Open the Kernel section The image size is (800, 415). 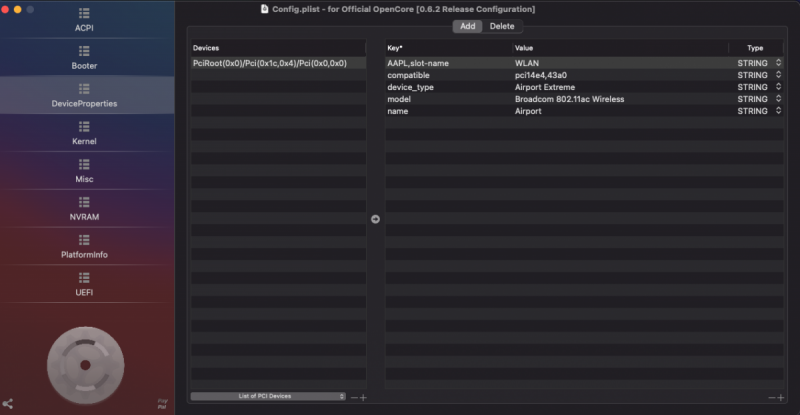(84, 133)
